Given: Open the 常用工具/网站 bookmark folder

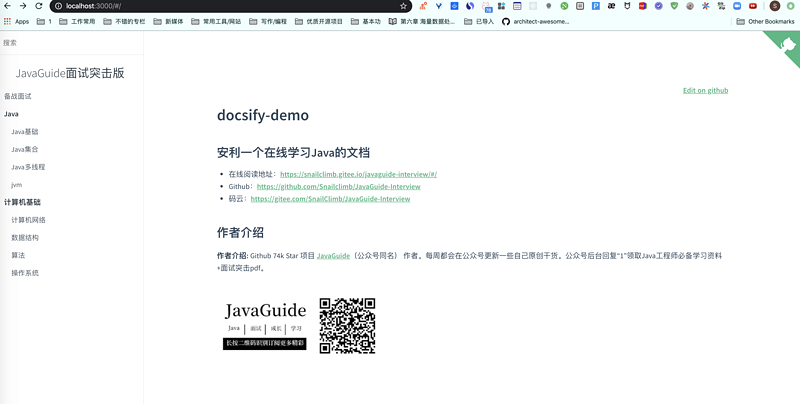Looking at the screenshot, I should click(216, 21).
